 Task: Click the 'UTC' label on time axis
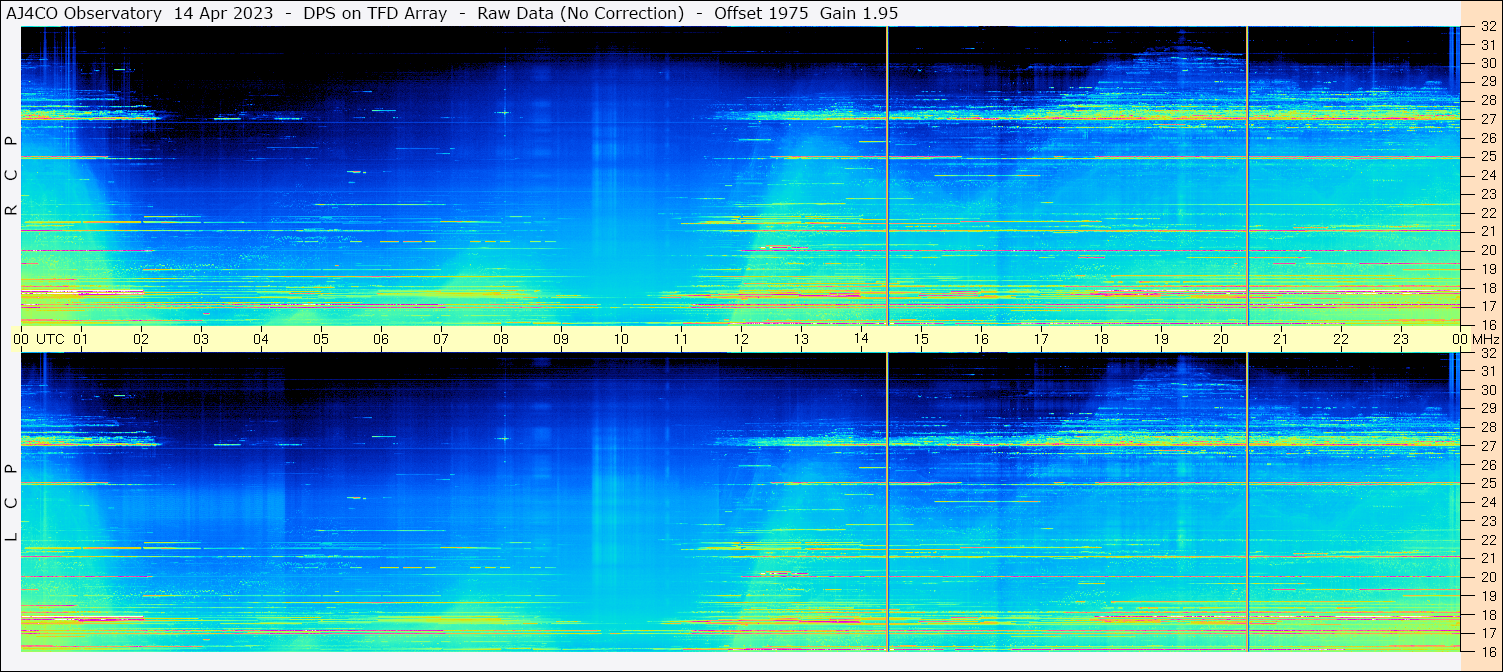click(50, 339)
